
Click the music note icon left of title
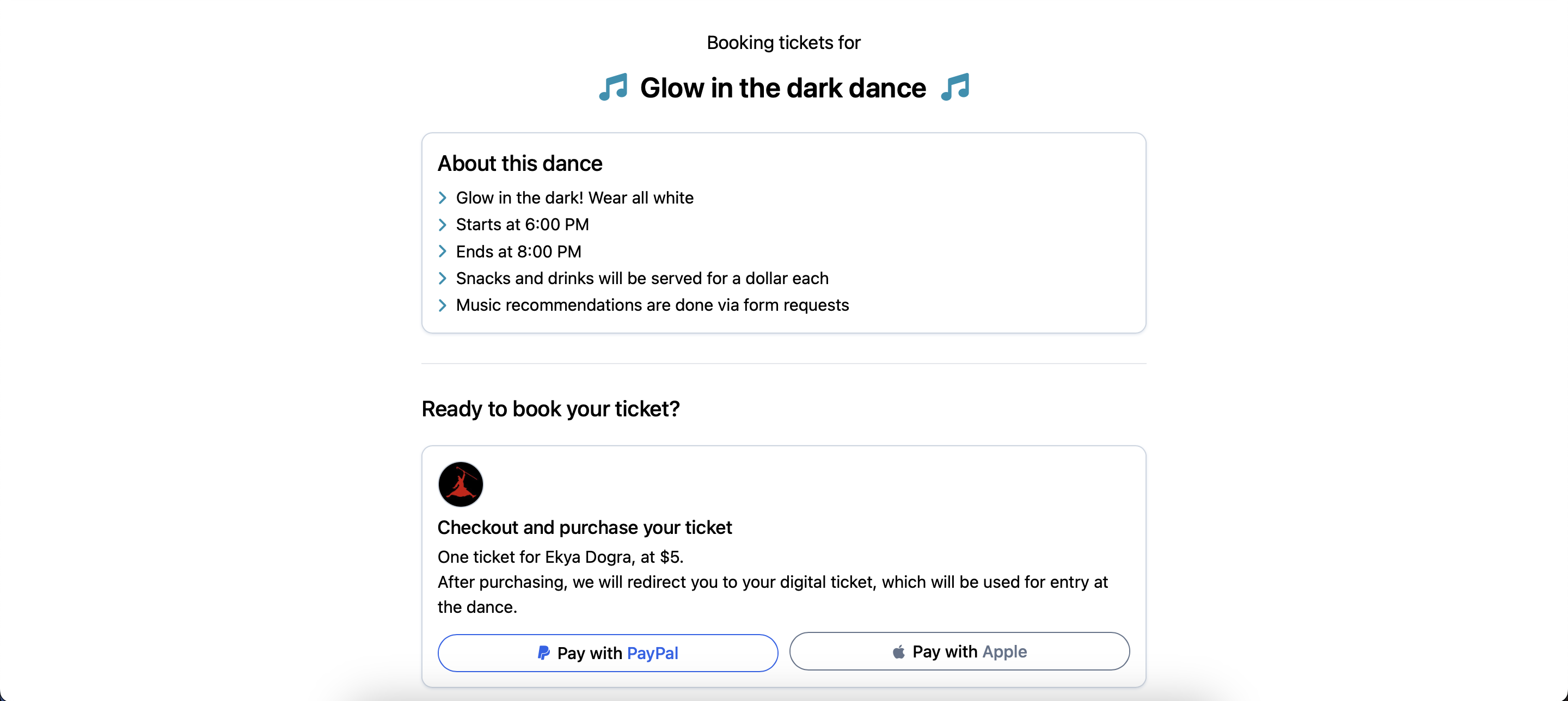pos(613,88)
